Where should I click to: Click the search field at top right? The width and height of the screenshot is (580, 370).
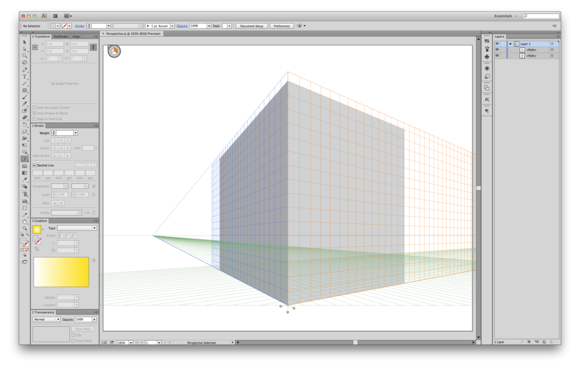[x=541, y=16]
